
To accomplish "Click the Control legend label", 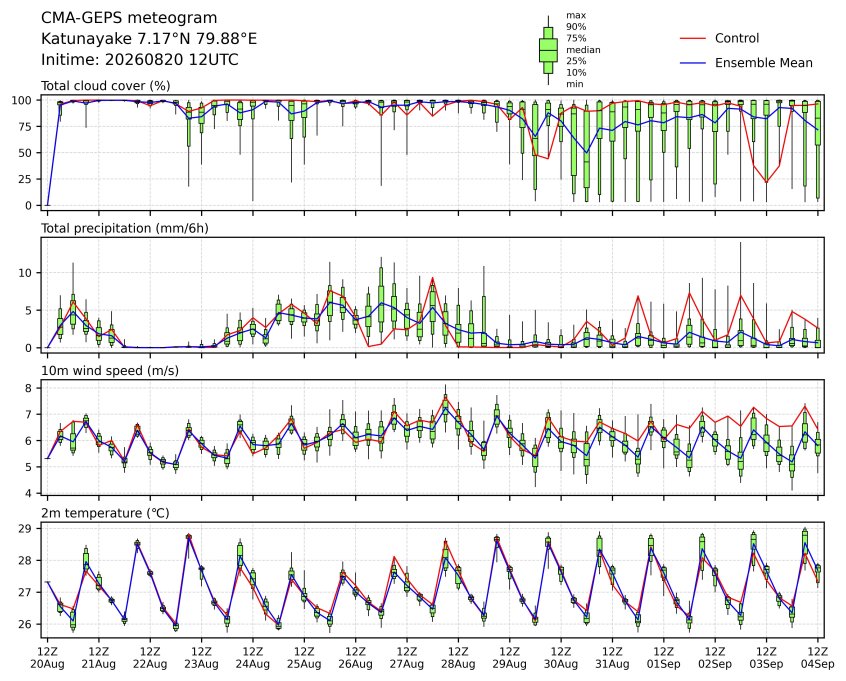I will point(736,38).
